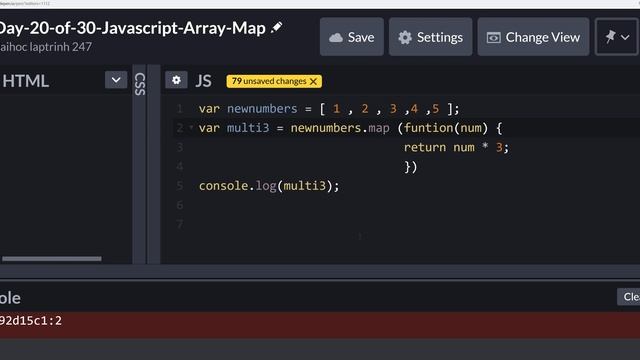
Task: Click the '79 unsaved changes' label
Action: coord(269,81)
